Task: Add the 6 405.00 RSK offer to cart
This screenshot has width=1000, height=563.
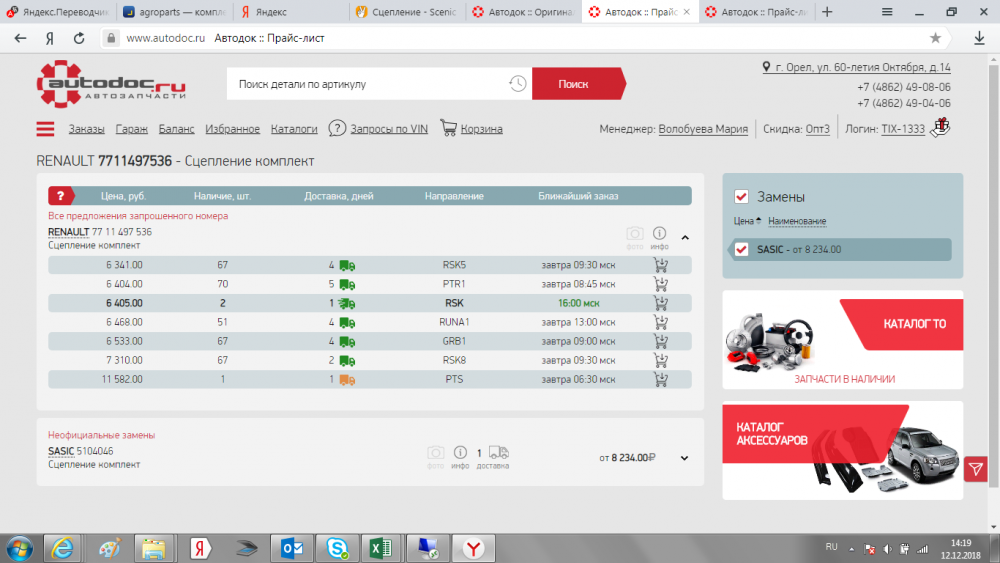Action: [661, 303]
